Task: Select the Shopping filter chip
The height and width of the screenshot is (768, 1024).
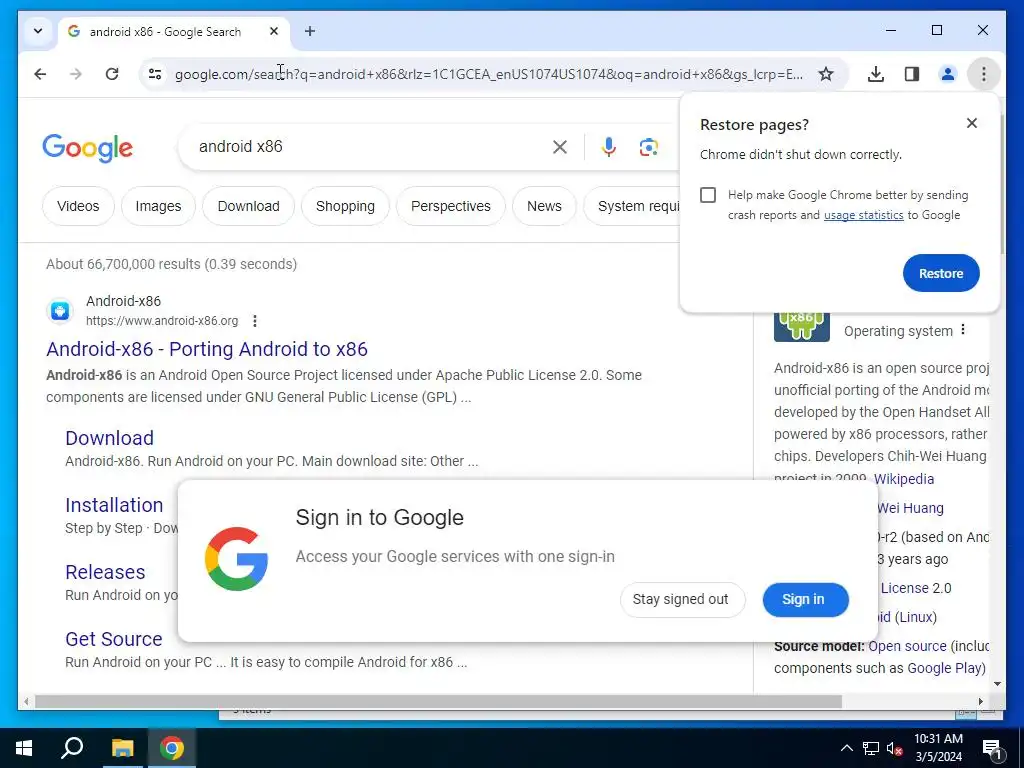Action: coord(345,206)
